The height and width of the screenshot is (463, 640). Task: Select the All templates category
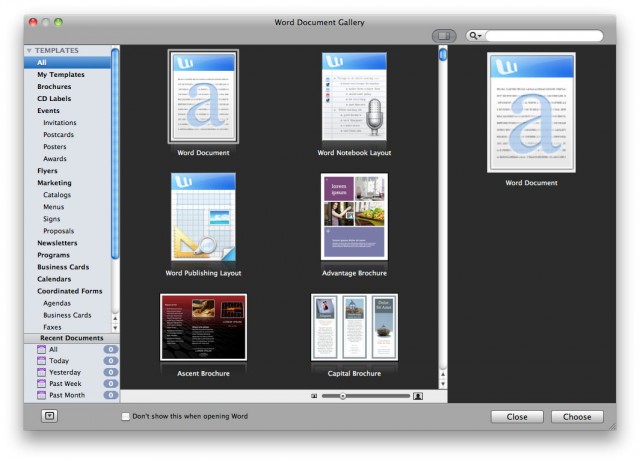(67, 62)
